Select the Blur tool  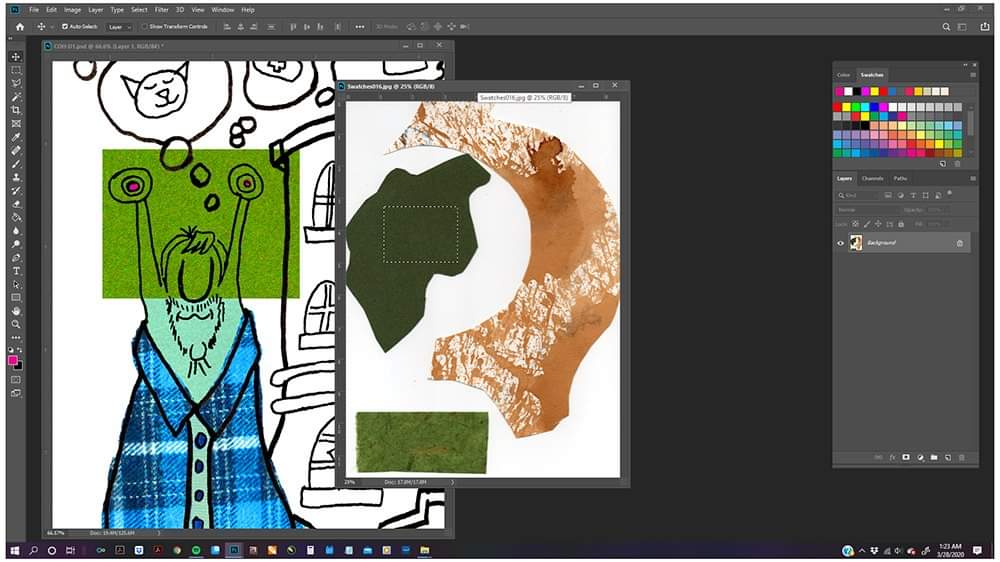(16, 231)
